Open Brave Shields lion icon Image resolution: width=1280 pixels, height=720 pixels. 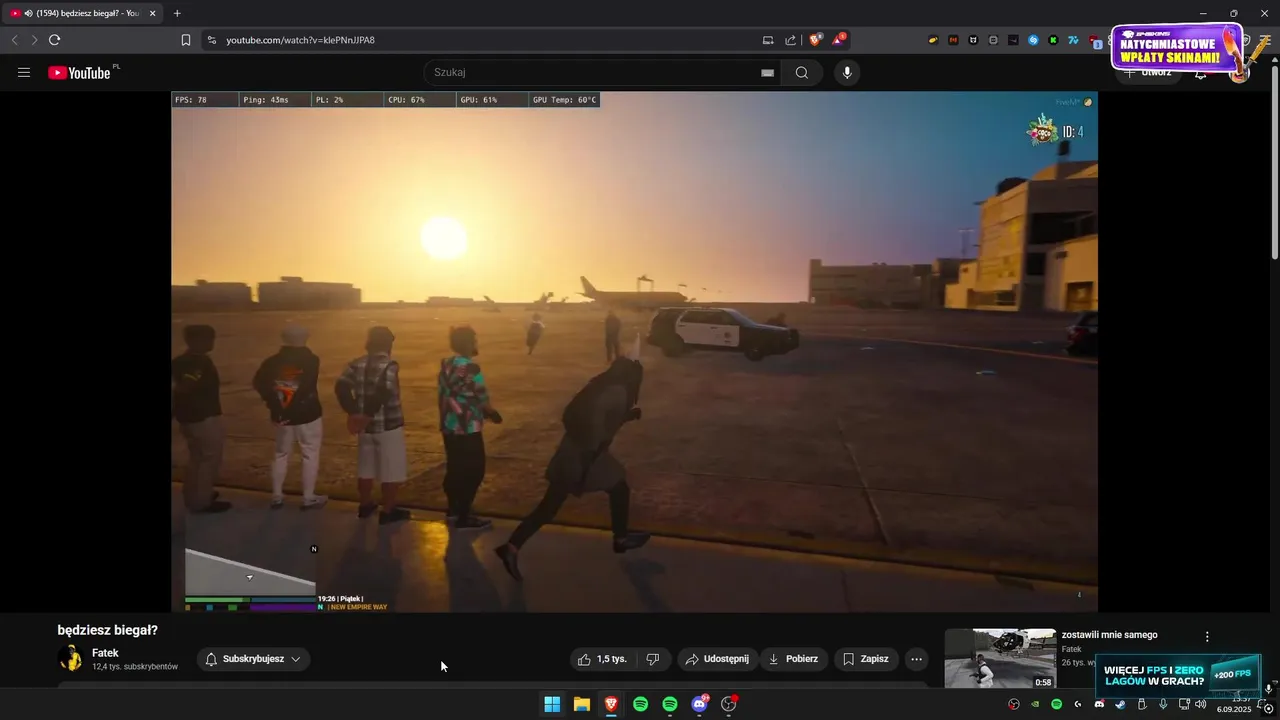[815, 40]
